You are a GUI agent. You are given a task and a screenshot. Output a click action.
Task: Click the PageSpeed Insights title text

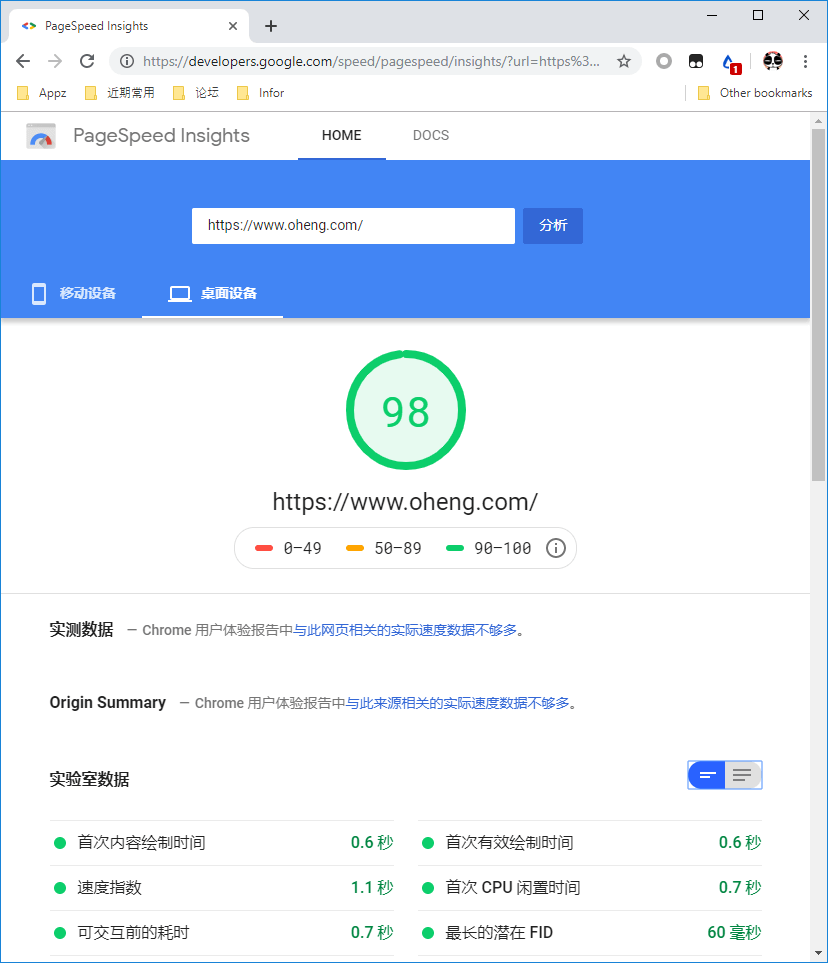click(162, 136)
